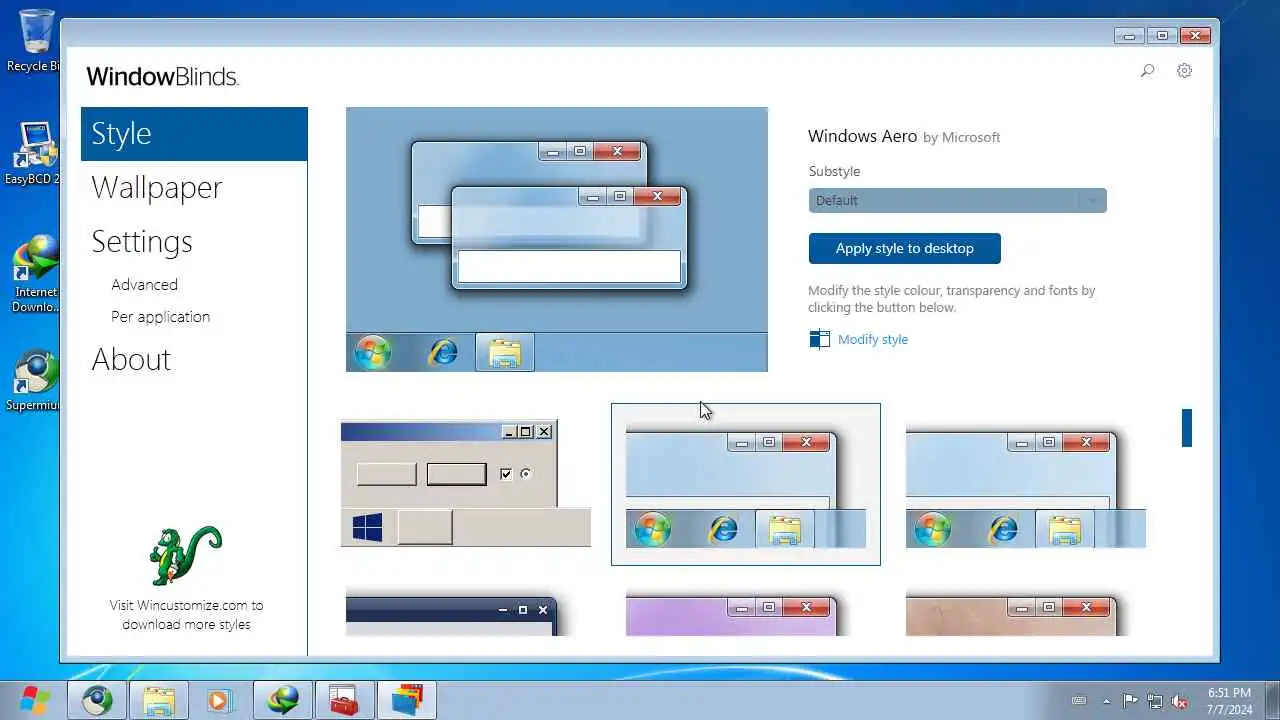Open File Explorer from the taskbar

[159, 701]
